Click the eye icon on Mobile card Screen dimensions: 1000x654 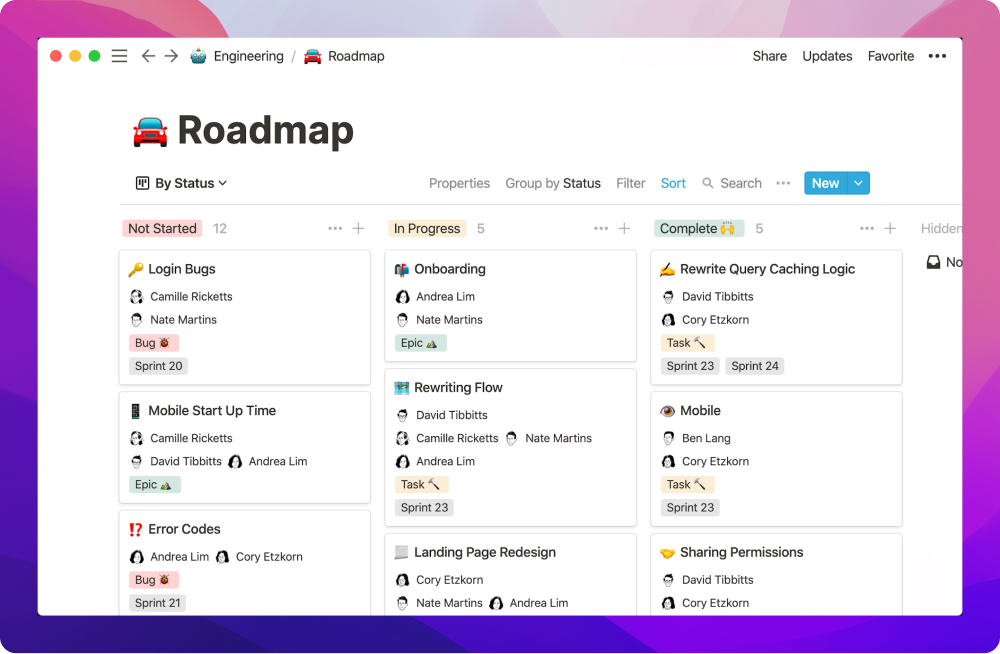pos(667,411)
